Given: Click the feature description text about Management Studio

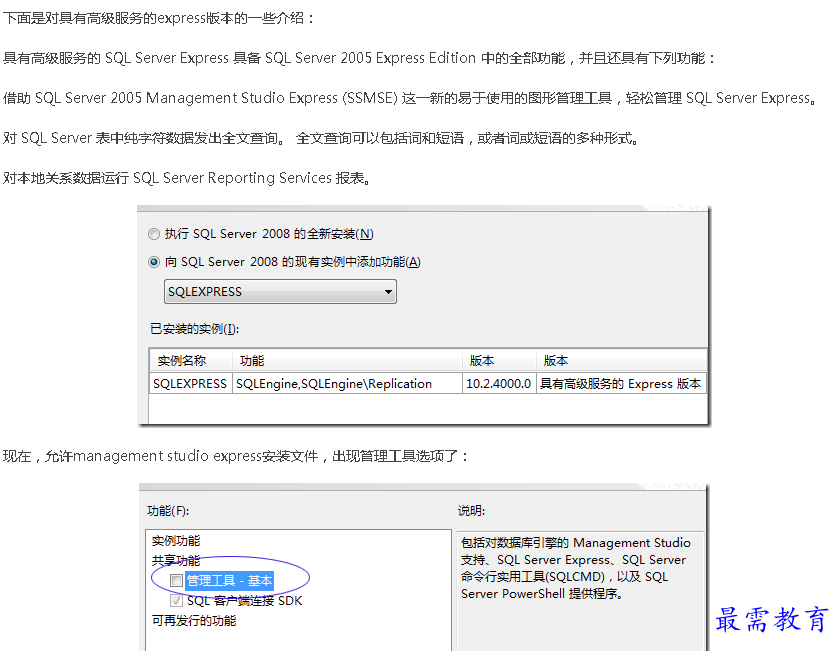Looking at the screenshot, I should 575,568.
